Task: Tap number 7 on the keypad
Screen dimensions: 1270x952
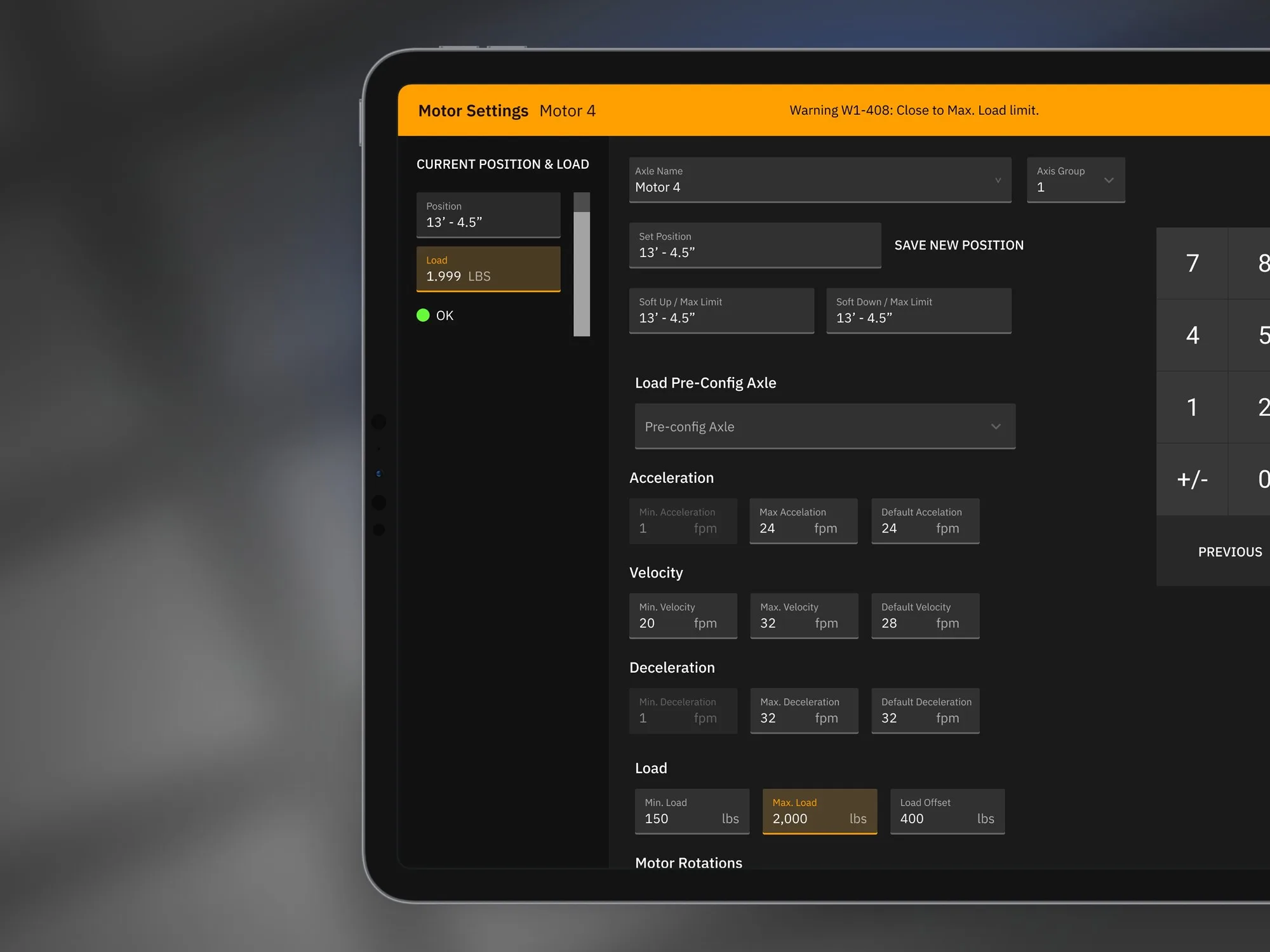Action: coord(1192,263)
